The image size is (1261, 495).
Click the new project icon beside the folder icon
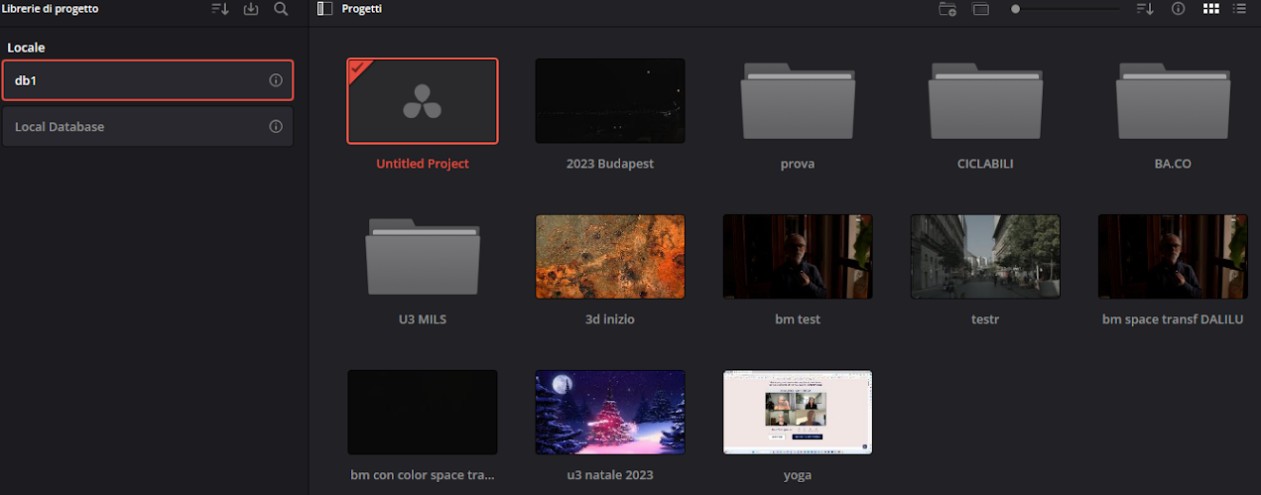[981, 9]
